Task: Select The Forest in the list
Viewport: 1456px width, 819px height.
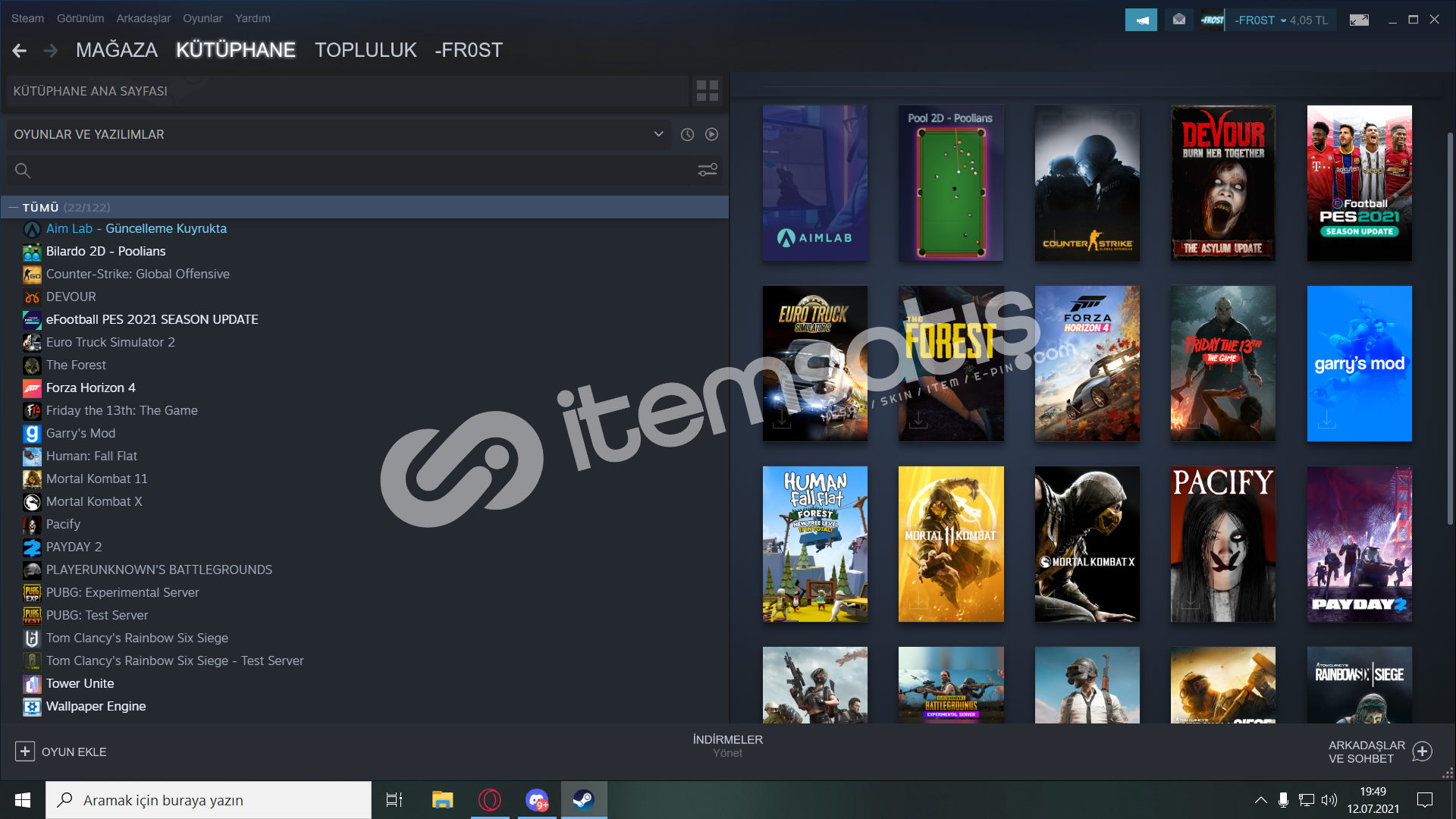Action: click(76, 365)
